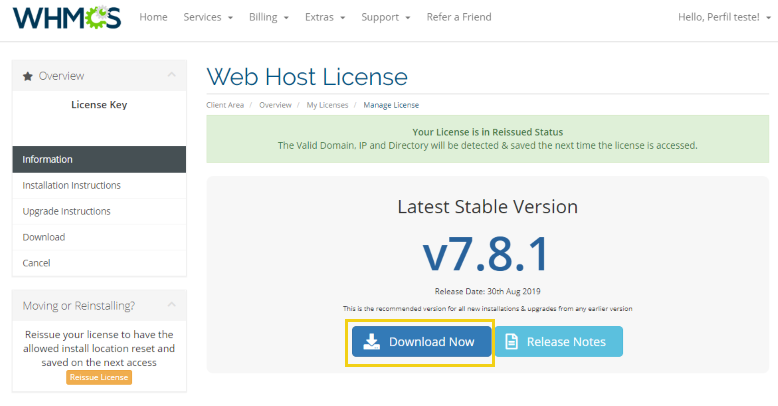Viewport: 778px width, 406px height.
Task: Click the Download Now button
Action: tap(422, 341)
